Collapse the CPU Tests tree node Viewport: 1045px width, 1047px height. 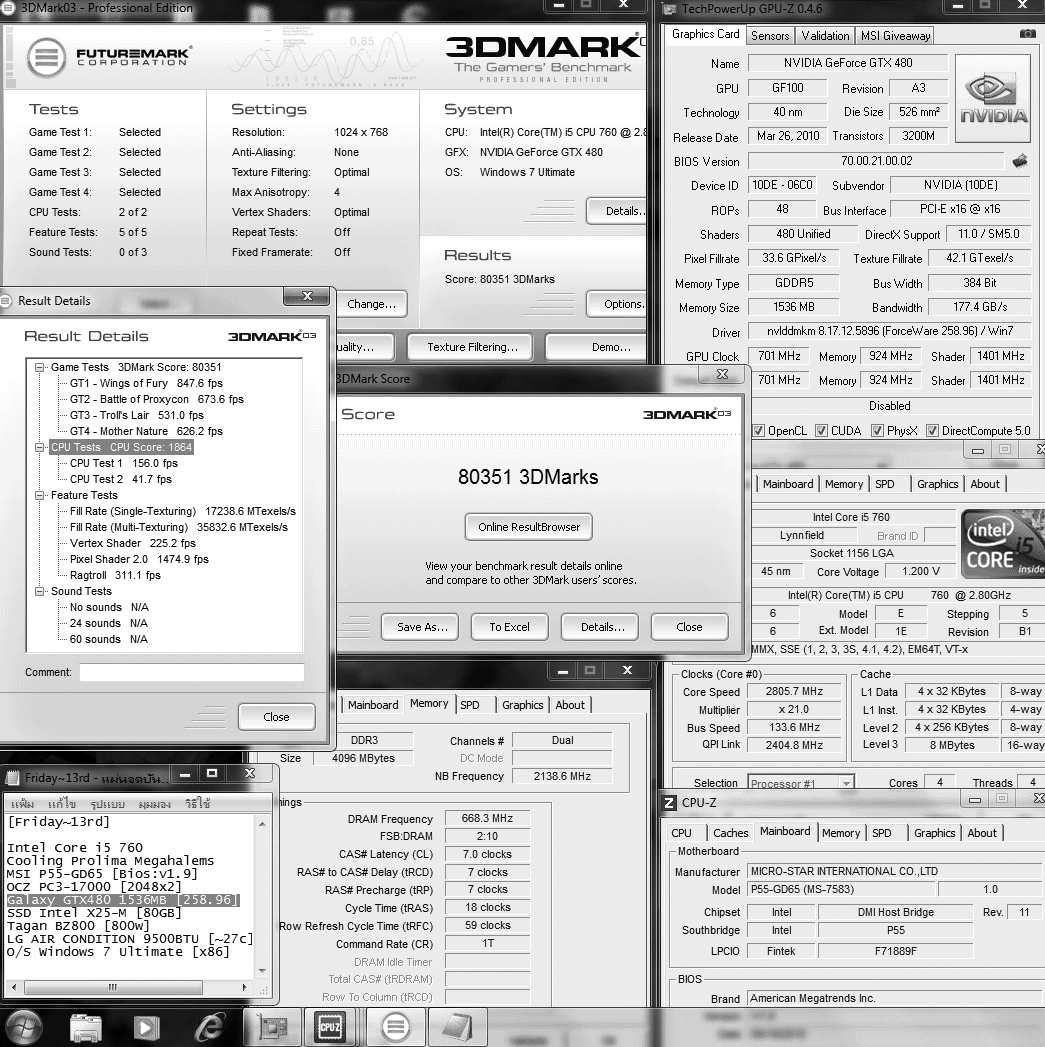pos(39,447)
